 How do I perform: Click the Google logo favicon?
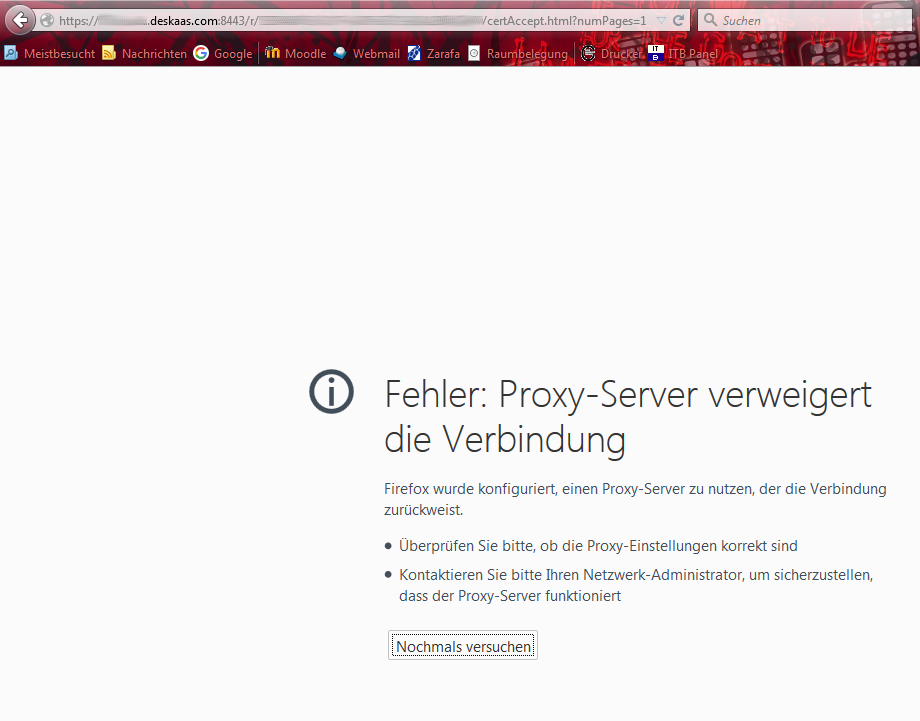pos(202,54)
